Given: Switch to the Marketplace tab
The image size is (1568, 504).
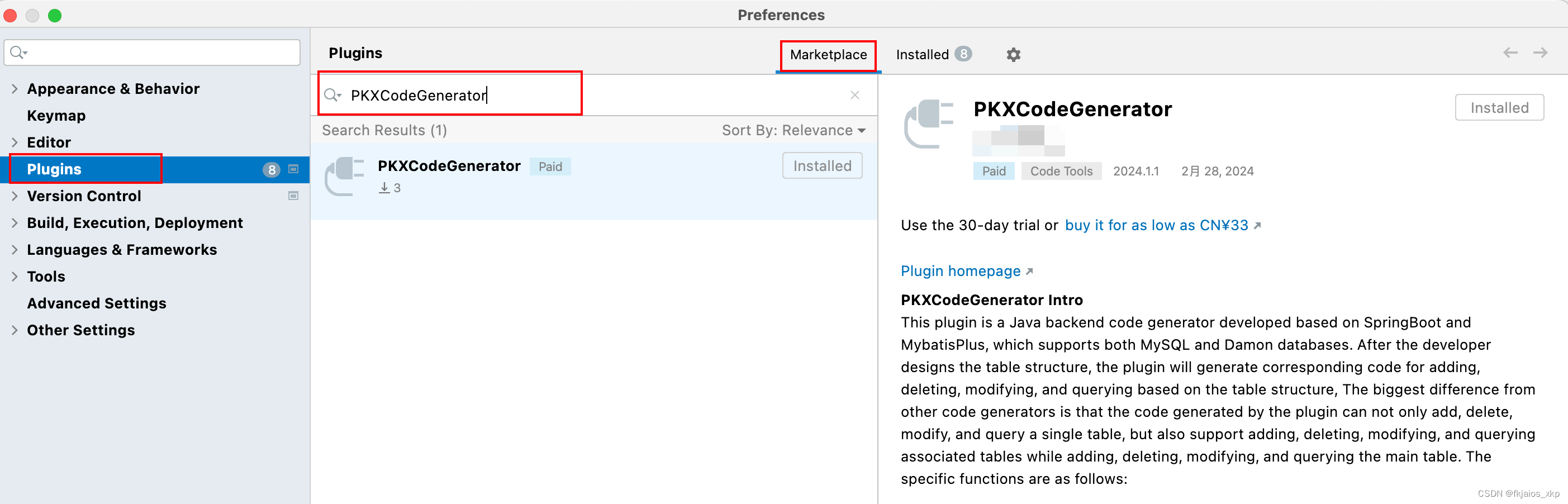Looking at the screenshot, I should 829,55.
